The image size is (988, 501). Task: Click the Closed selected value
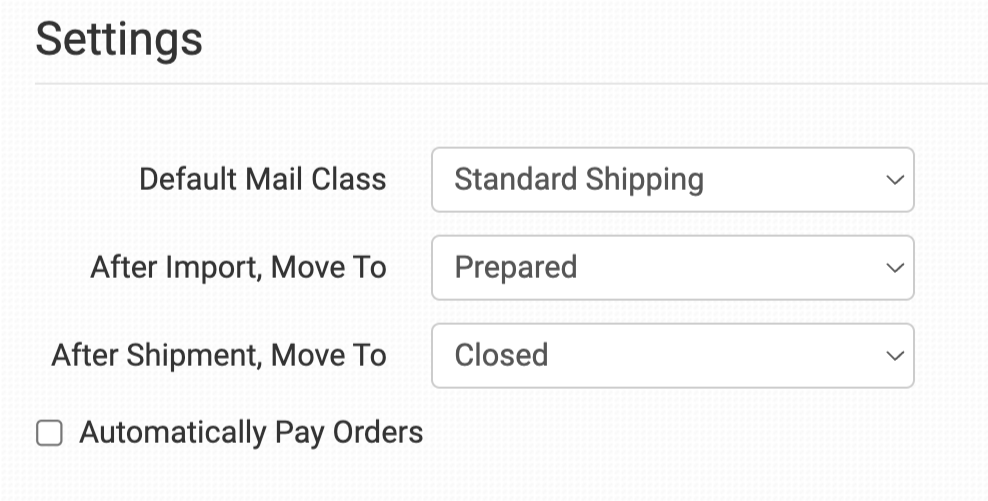[501, 356]
